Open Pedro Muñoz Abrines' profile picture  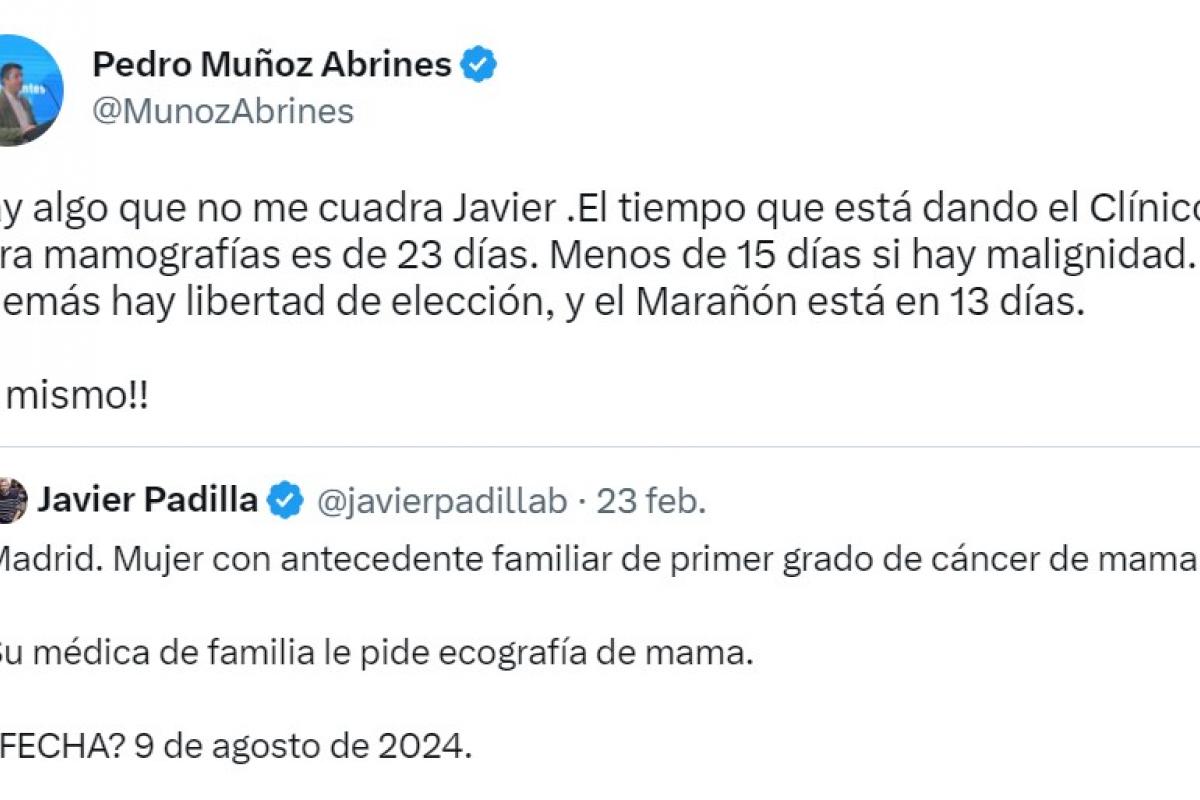coord(26,91)
